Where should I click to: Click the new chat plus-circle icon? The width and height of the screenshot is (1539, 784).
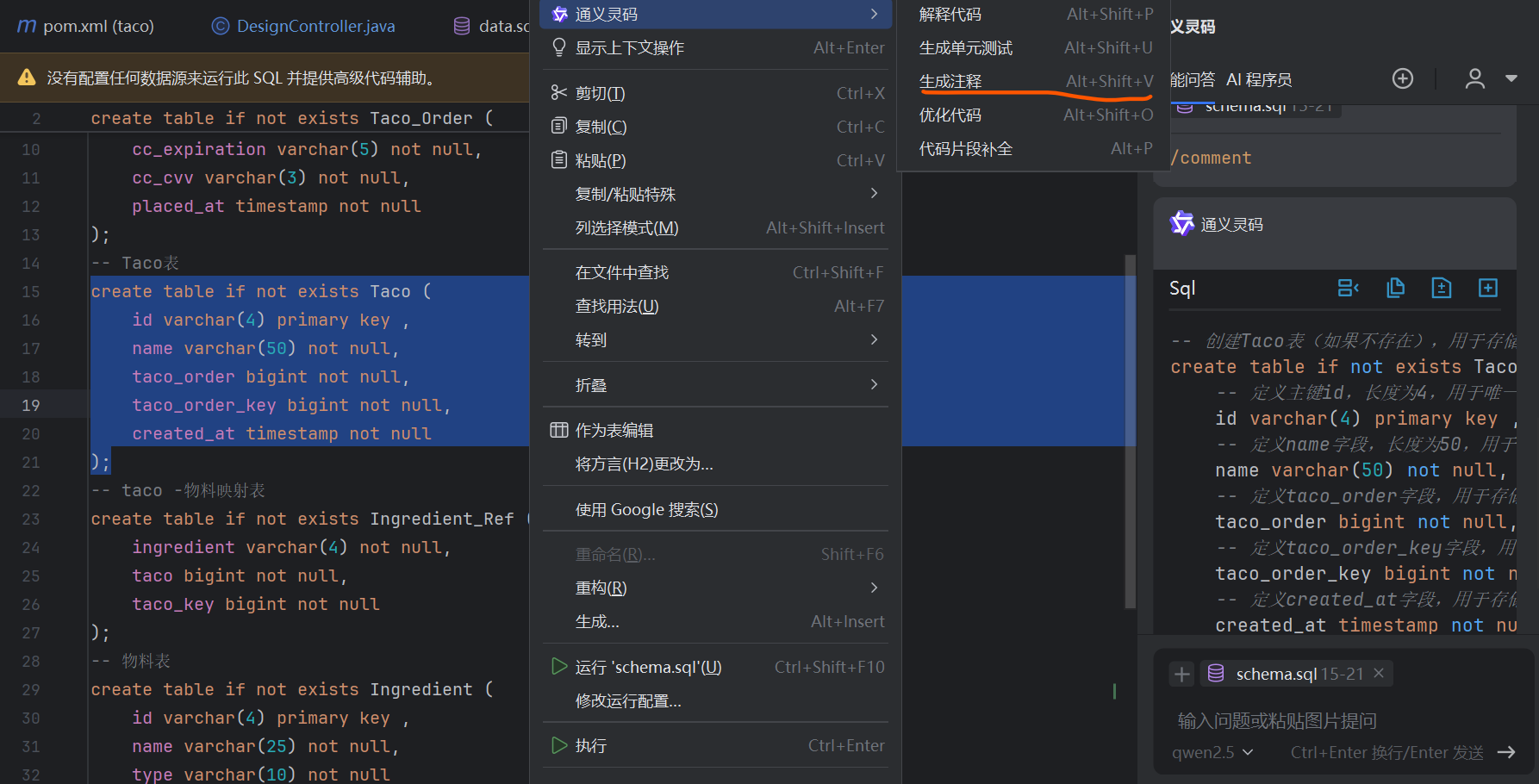(x=1403, y=78)
